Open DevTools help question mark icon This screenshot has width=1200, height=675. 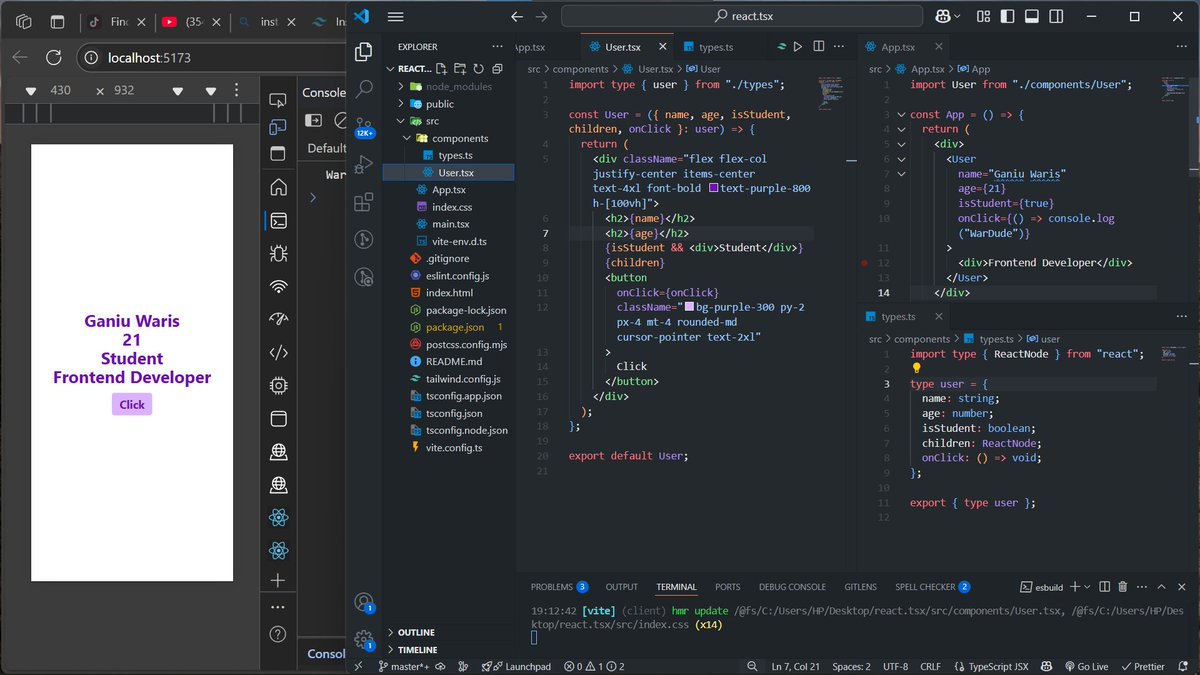pyautogui.click(x=278, y=634)
